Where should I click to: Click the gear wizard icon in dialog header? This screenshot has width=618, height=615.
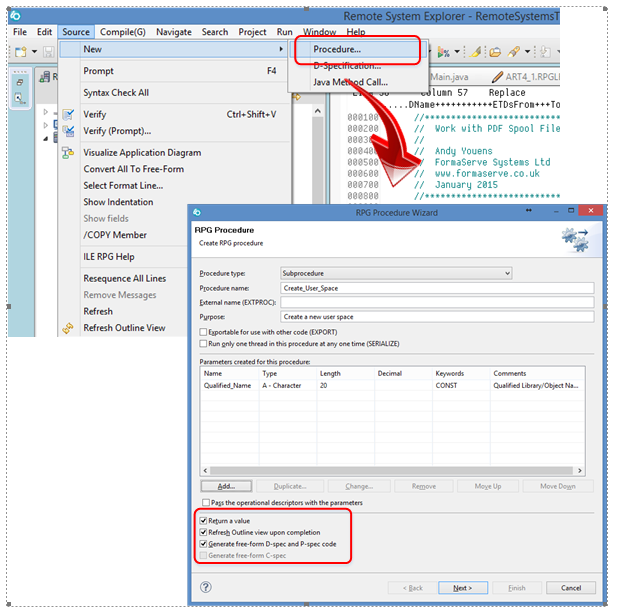(x=575, y=237)
